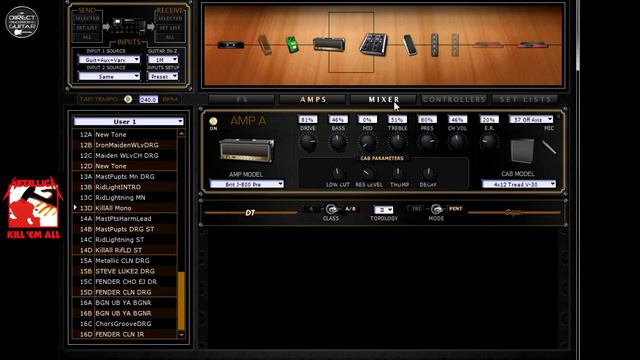Screen dimensions: 640x360
Task: Click Send SET LIST button
Action: pyautogui.click(x=87, y=28)
